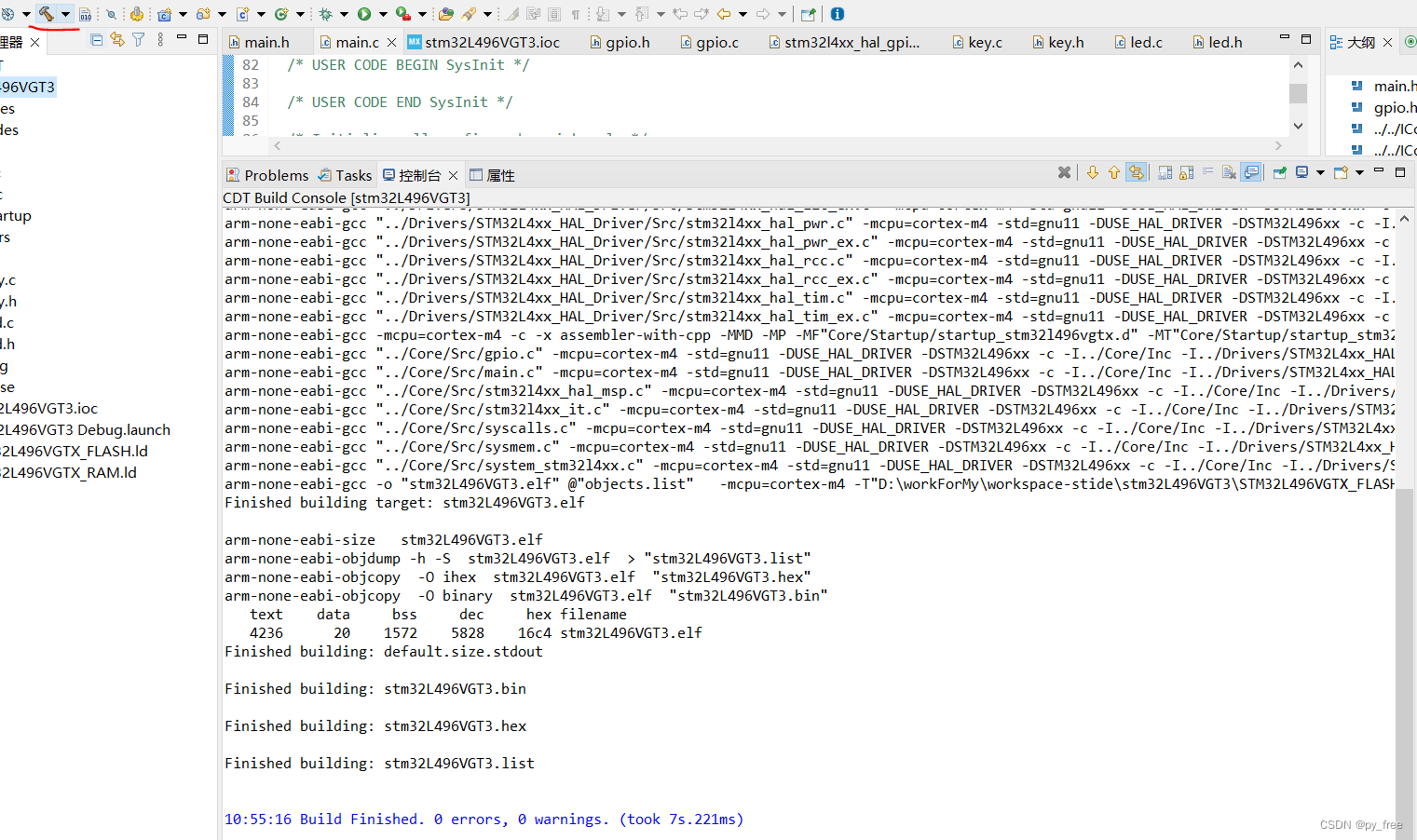
Task: Click the minimize console panel icon
Action: (x=1379, y=170)
